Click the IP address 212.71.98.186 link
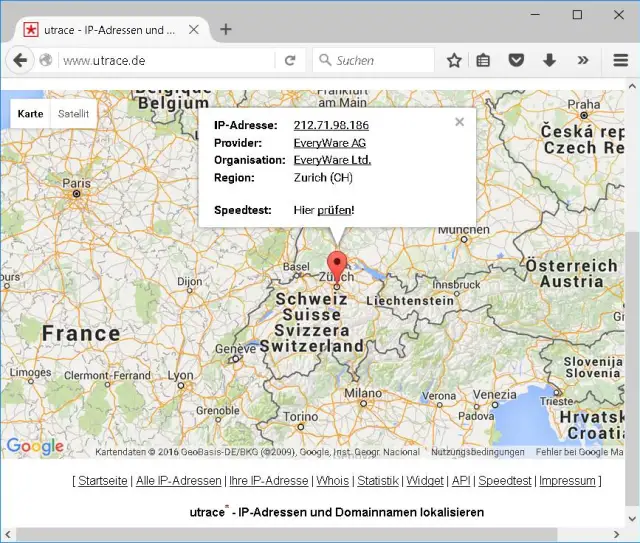This screenshot has width=640, height=543. coord(331,125)
